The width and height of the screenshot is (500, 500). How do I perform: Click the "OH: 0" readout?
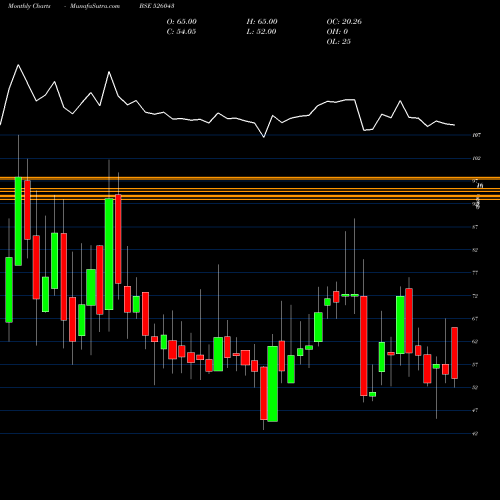coord(337,32)
